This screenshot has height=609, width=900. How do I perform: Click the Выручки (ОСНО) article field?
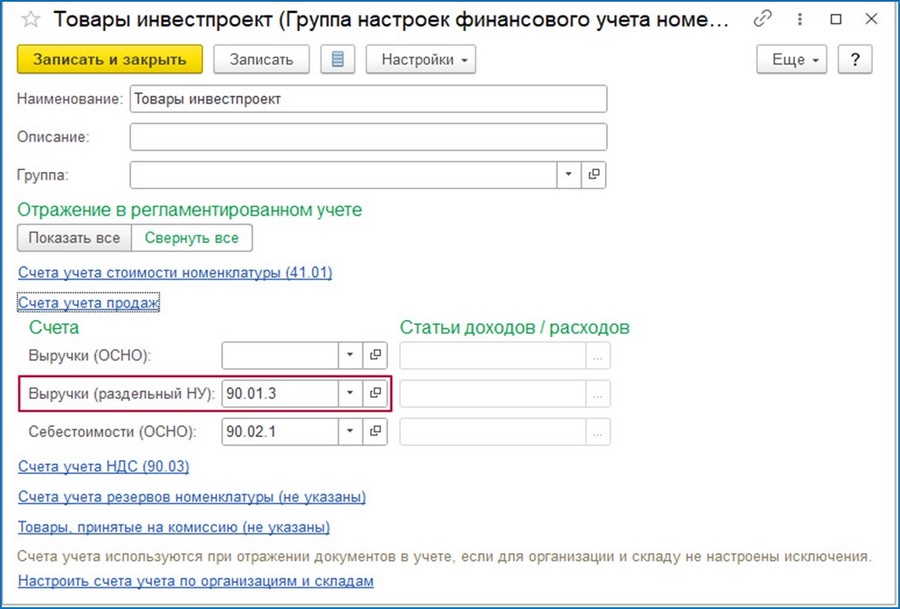point(492,356)
